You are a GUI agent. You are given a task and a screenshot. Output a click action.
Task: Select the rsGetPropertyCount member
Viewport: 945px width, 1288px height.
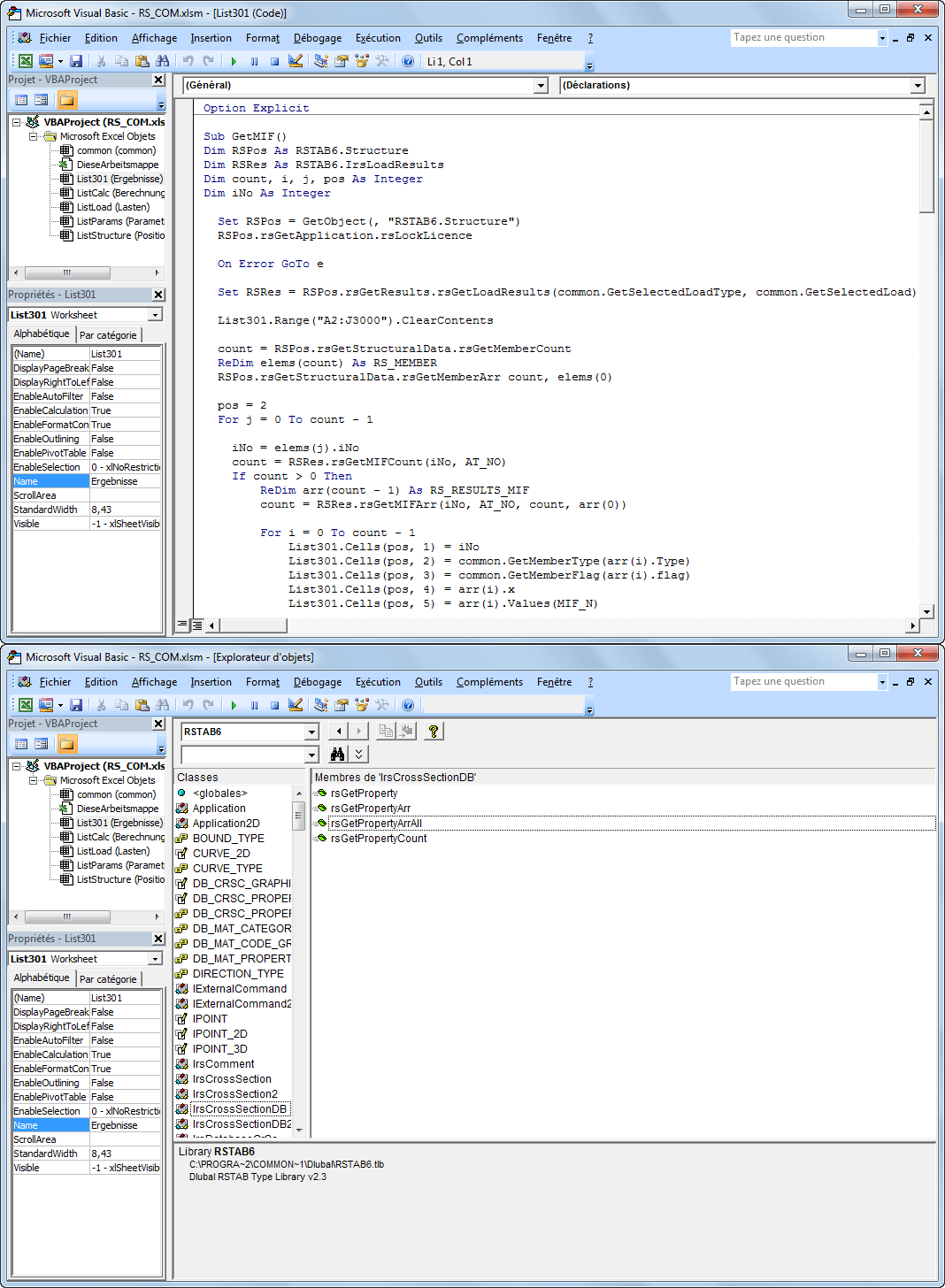(x=378, y=838)
